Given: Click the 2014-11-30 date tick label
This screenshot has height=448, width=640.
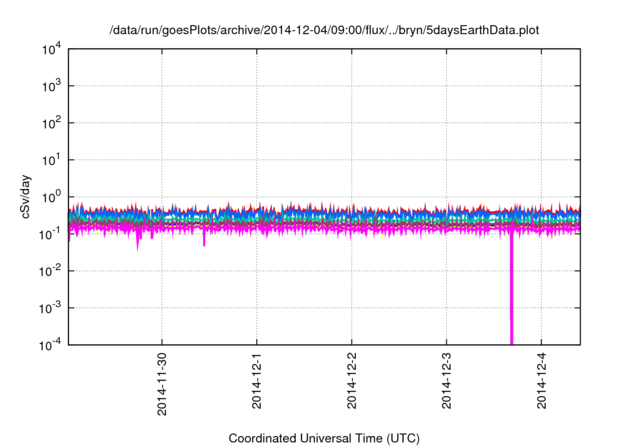Looking at the screenshot, I should point(162,384).
